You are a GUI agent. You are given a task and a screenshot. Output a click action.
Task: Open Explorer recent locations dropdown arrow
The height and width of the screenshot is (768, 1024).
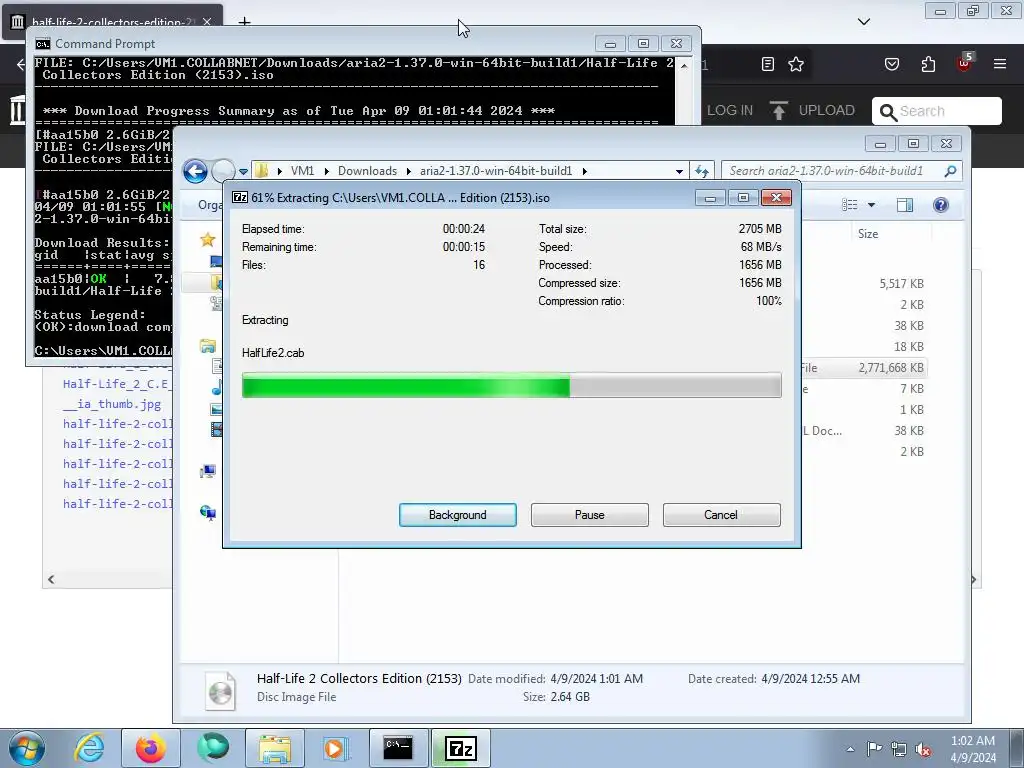tap(243, 172)
